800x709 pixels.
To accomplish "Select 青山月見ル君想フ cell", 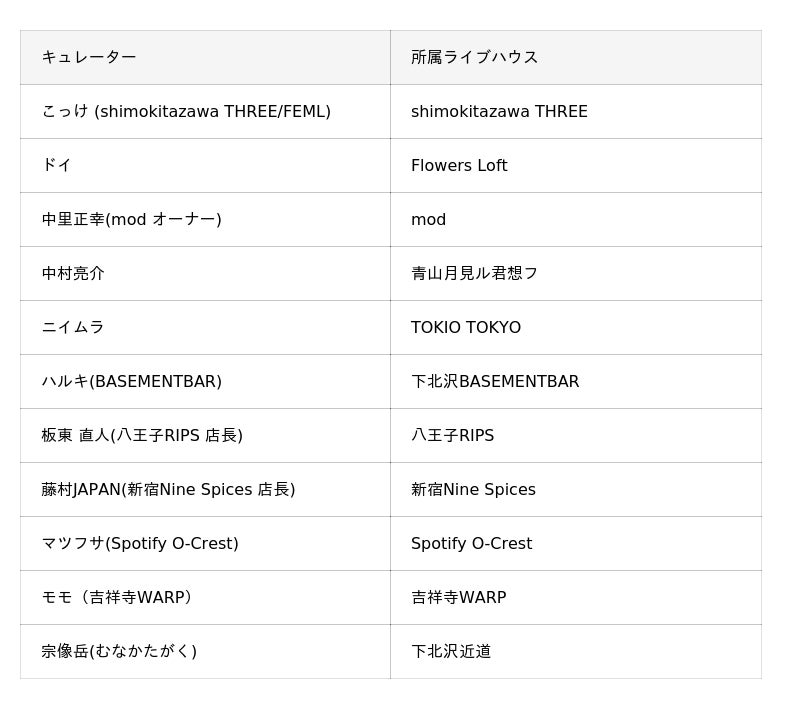I will [x=576, y=273].
